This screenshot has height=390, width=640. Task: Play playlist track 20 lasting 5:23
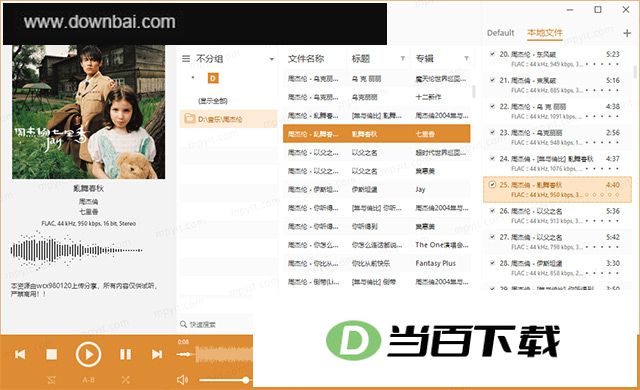pos(557,59)
